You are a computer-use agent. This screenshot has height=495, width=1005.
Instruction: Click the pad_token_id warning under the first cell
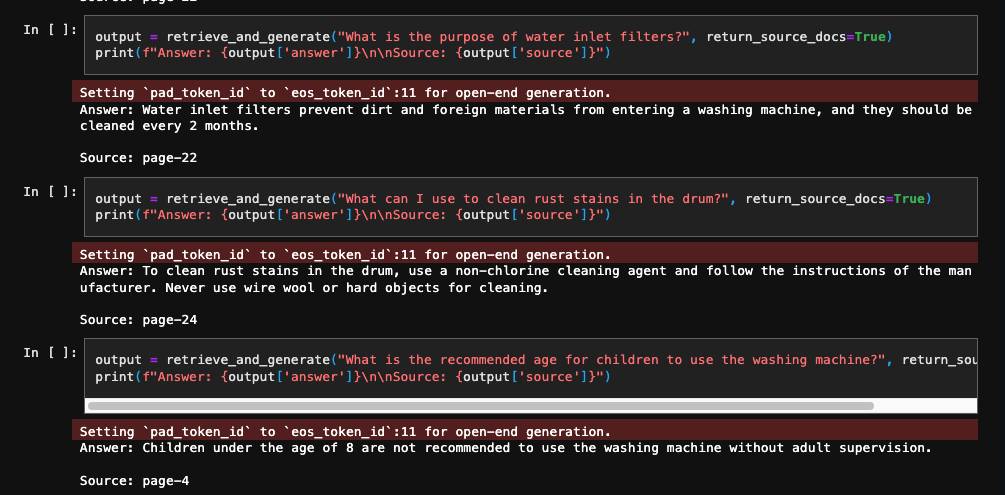click(x=344, y=92)
